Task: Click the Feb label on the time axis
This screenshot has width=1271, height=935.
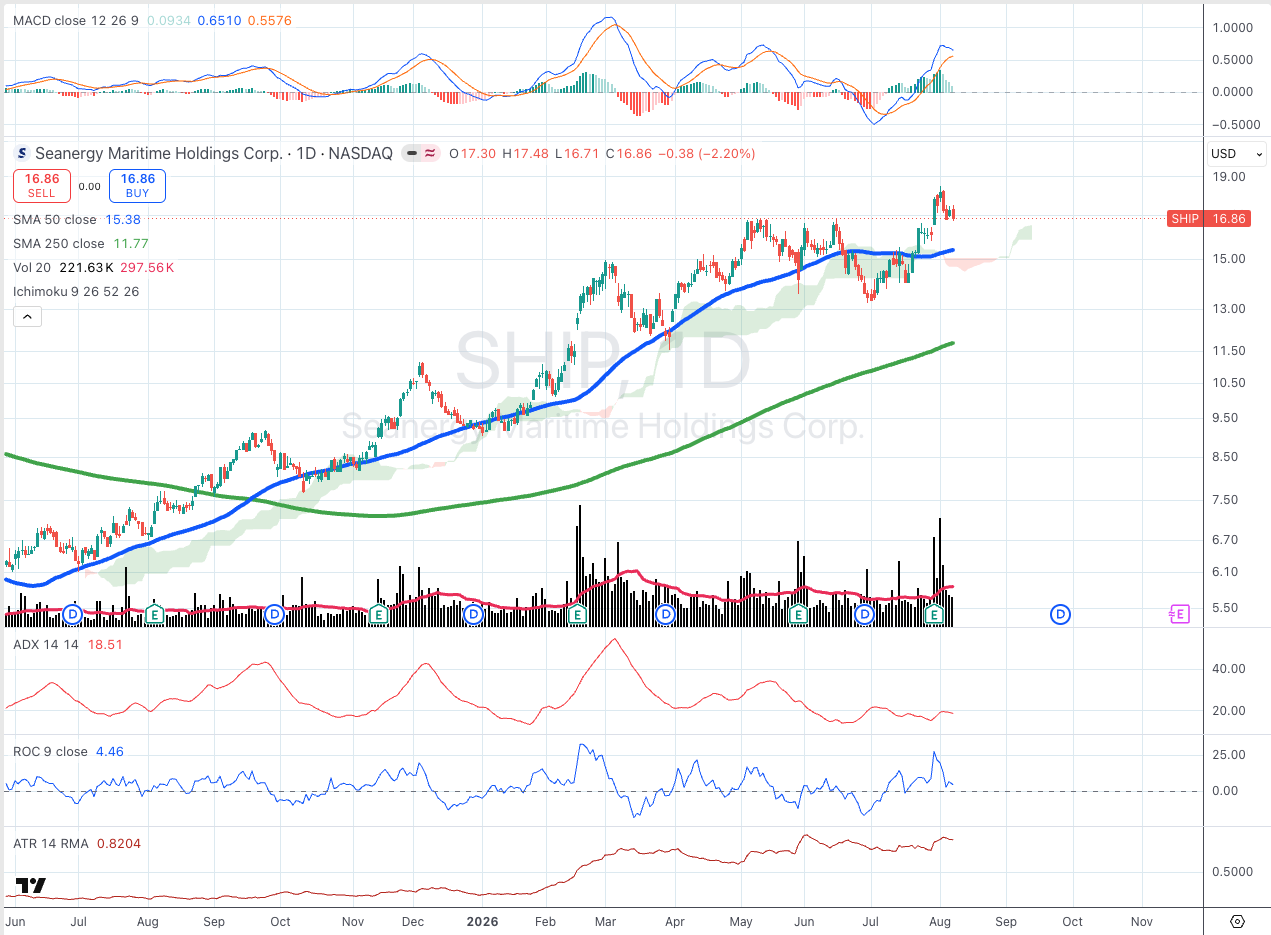Action: click(544, 920)
